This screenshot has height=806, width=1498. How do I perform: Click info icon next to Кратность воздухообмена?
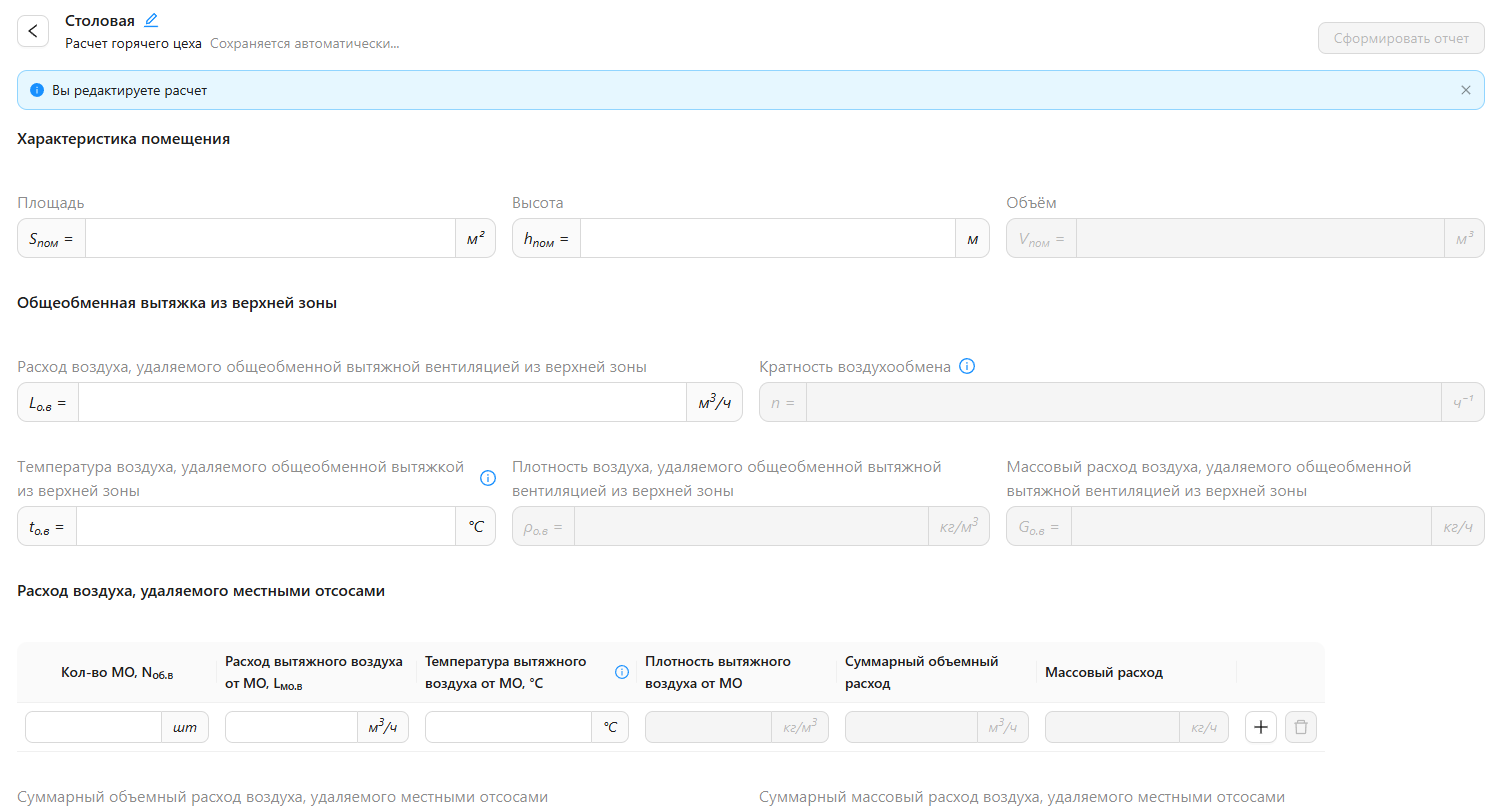[966, 366]
